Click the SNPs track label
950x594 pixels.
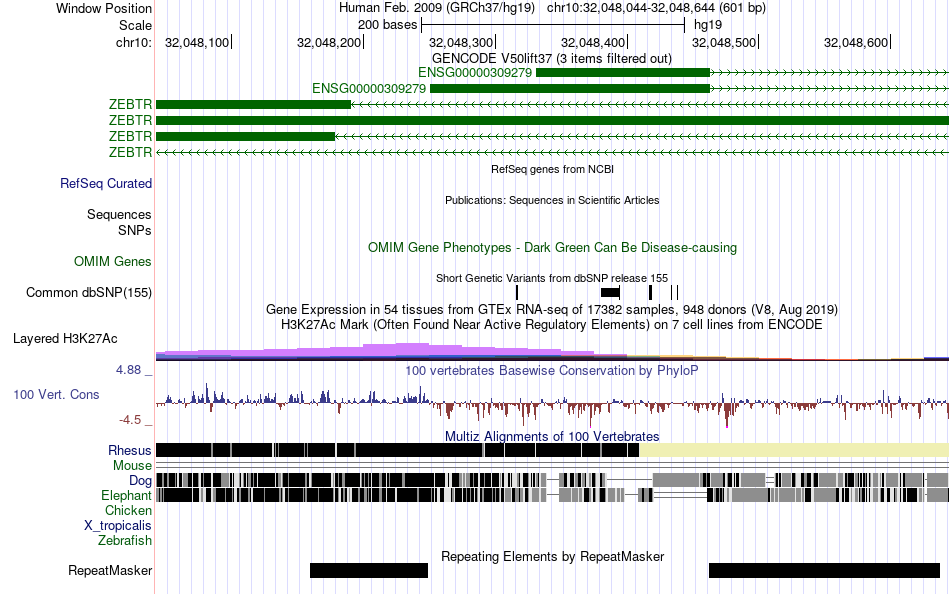click(x=135, y=230)
